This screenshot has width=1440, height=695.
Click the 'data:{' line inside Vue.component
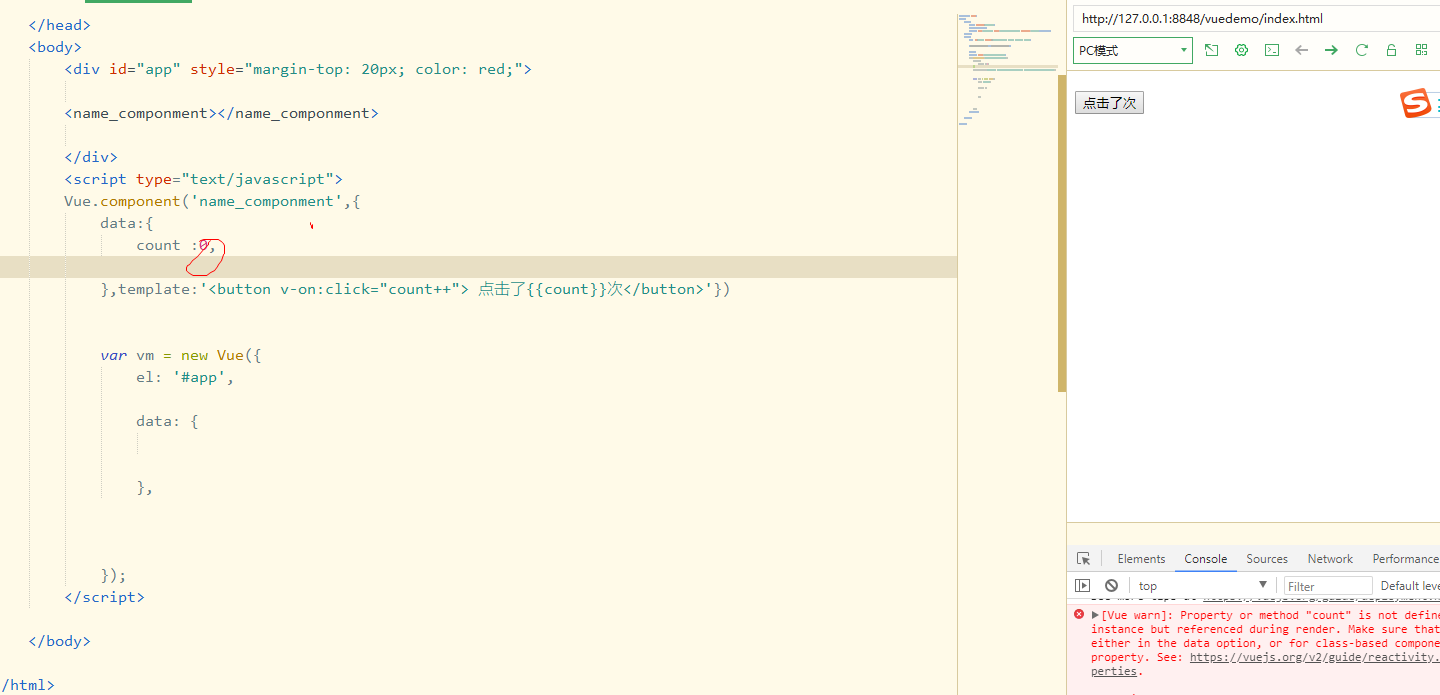126,223
